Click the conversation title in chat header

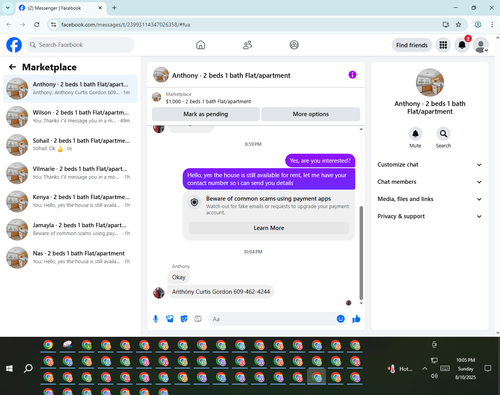click(x=231, y=76)
